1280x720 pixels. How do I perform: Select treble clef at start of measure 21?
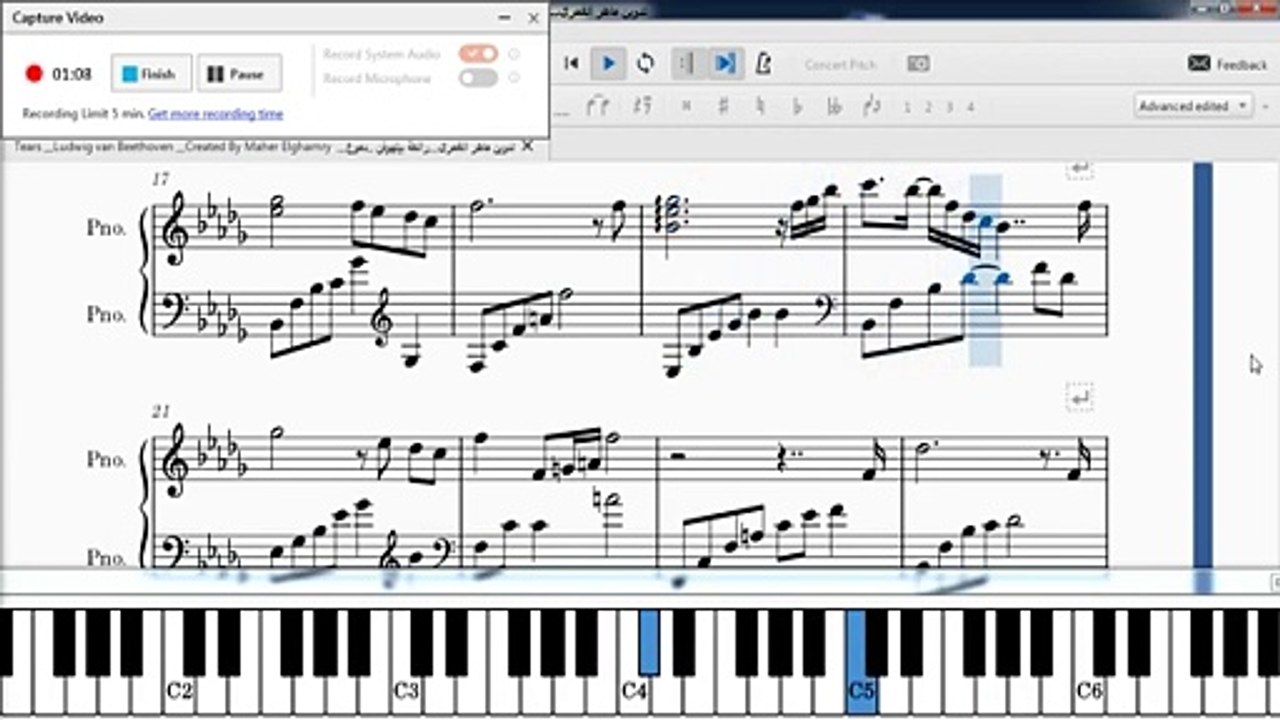coord(176,460)
